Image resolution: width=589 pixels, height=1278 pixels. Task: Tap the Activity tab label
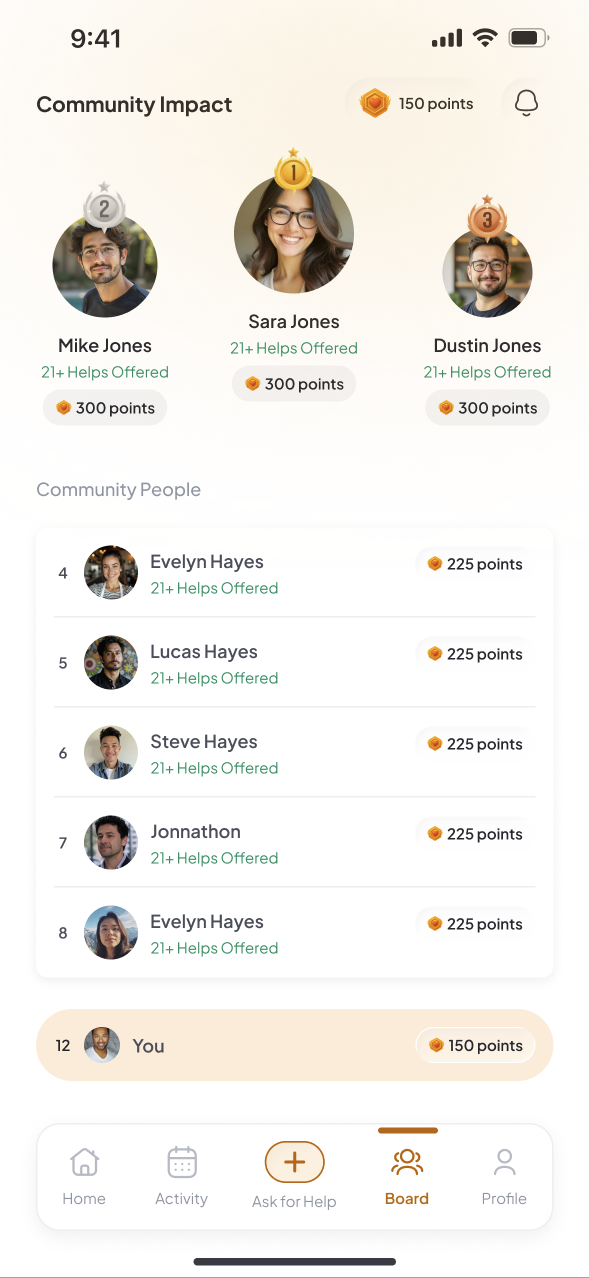[x=182, y=1198]
